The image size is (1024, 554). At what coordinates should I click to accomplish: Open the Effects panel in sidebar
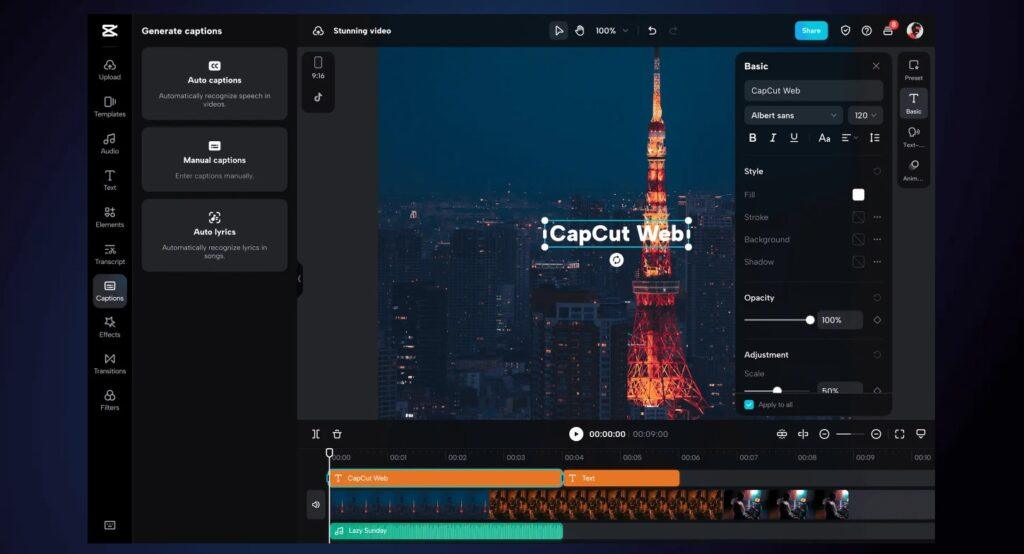(110, 326)
